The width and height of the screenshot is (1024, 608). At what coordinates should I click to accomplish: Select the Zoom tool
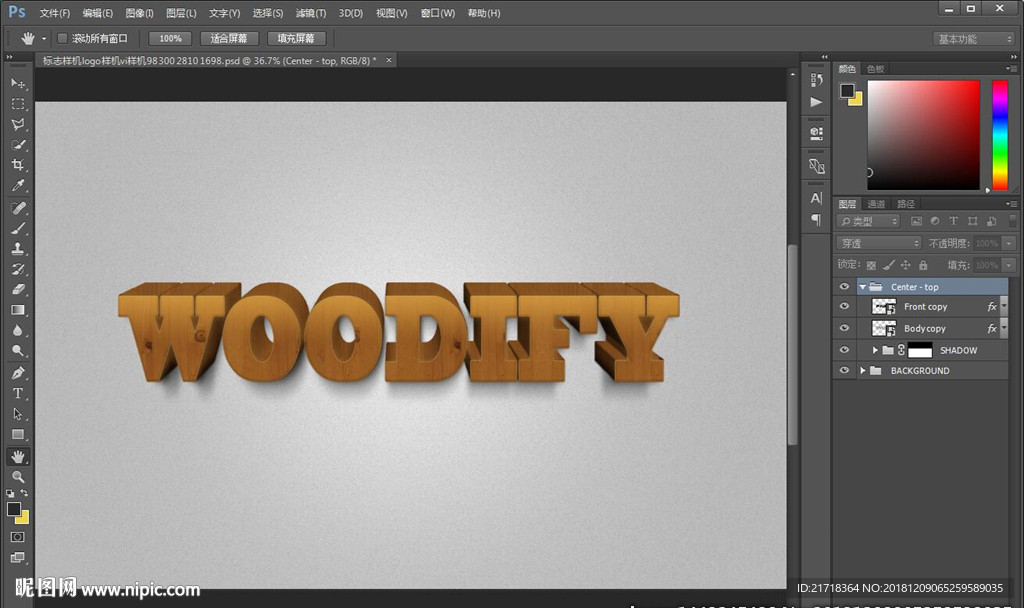[x=18, y=477]
